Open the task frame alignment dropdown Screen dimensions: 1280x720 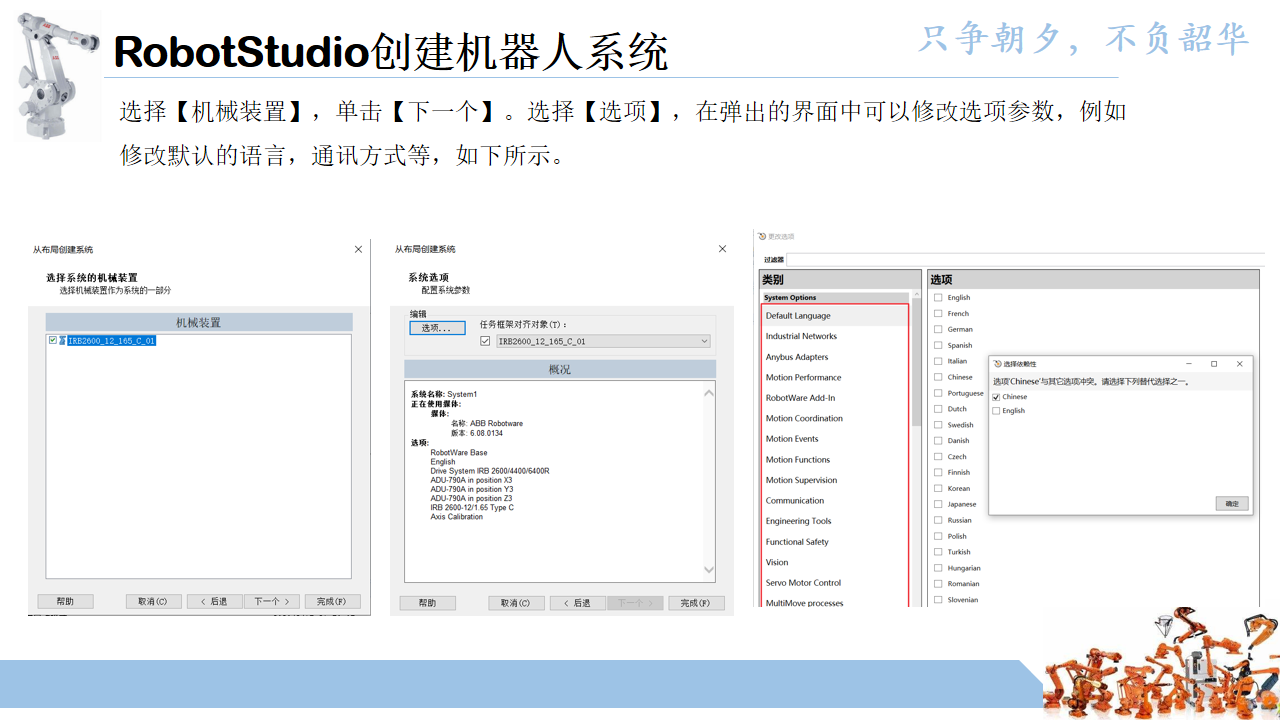coord(704,340)
